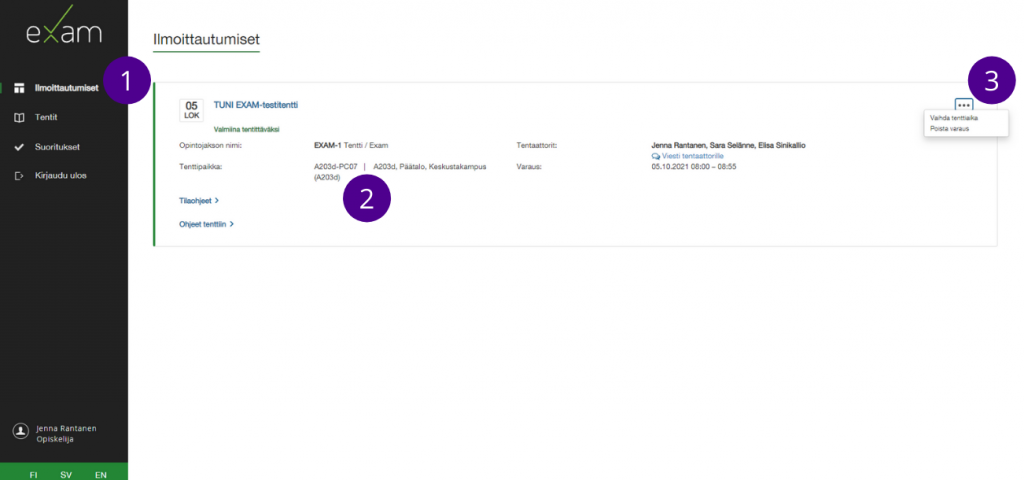Click the checkmark icon beside Suoritukset
Viewport: 1024px width, 480px height.
pyautogui.click(x=20, y=147)
